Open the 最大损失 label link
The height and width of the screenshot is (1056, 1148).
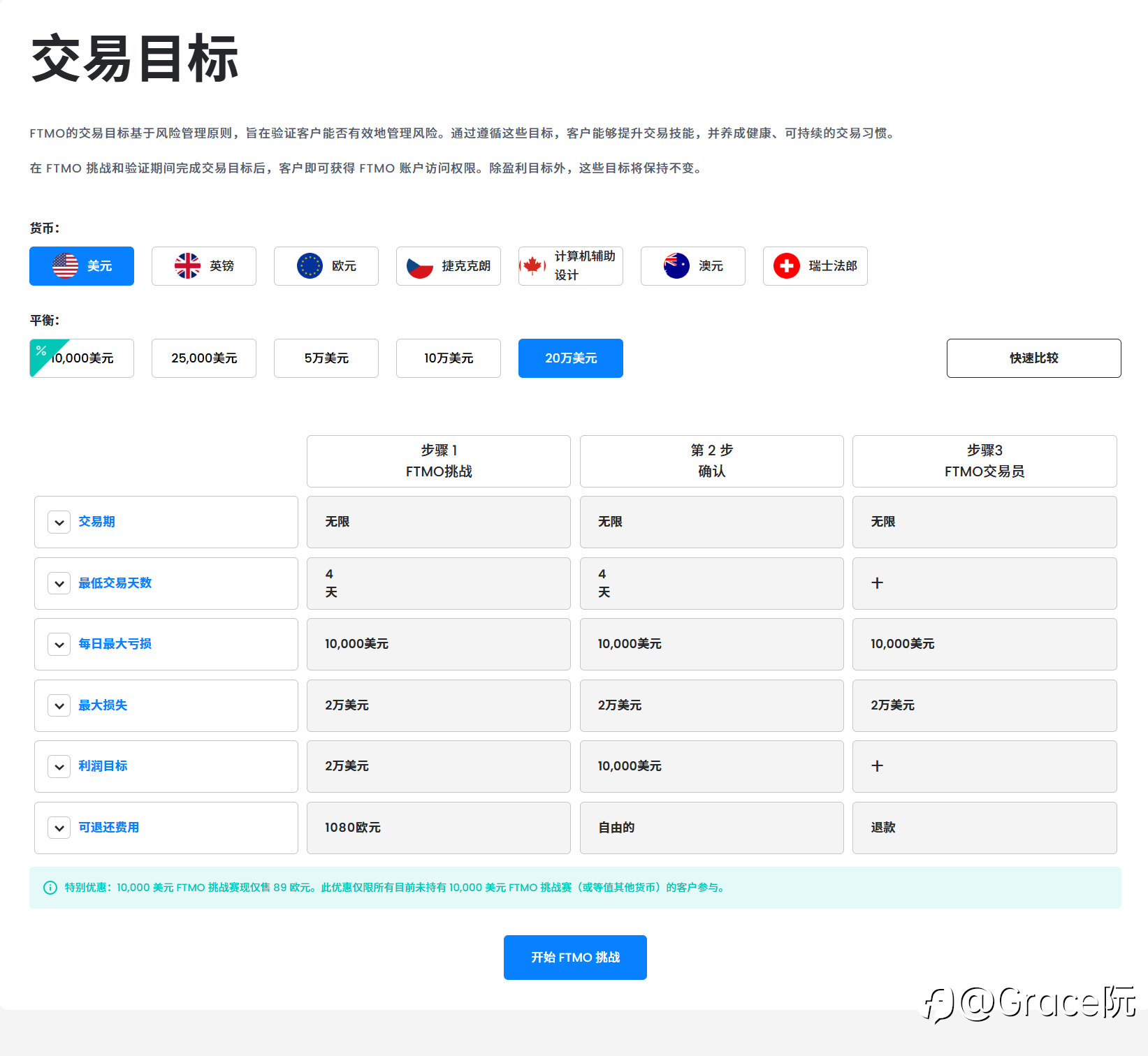[103, 705]
